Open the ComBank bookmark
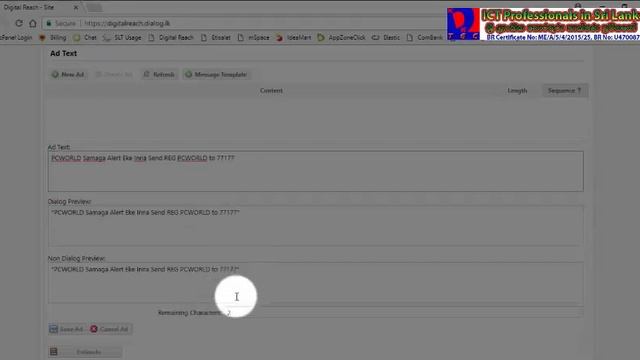640x360 pixels. [x=424, y=38]
